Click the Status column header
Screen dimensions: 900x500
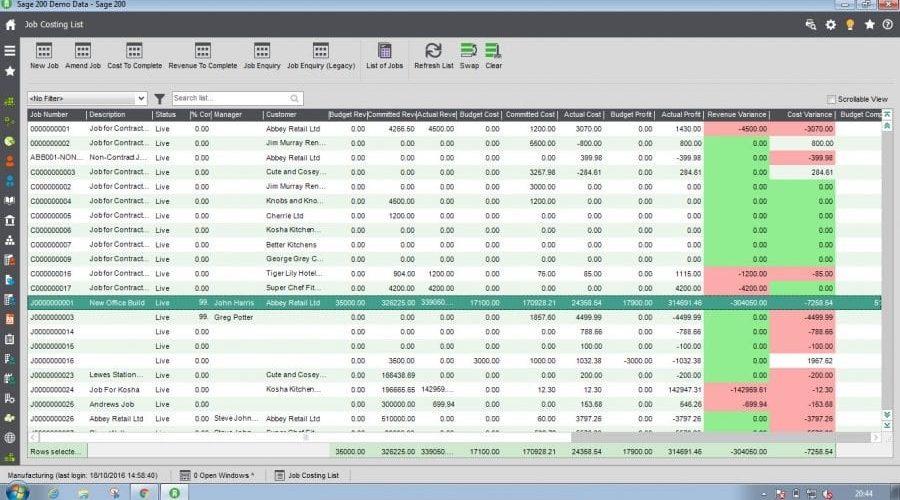click(x=170, y=115)
